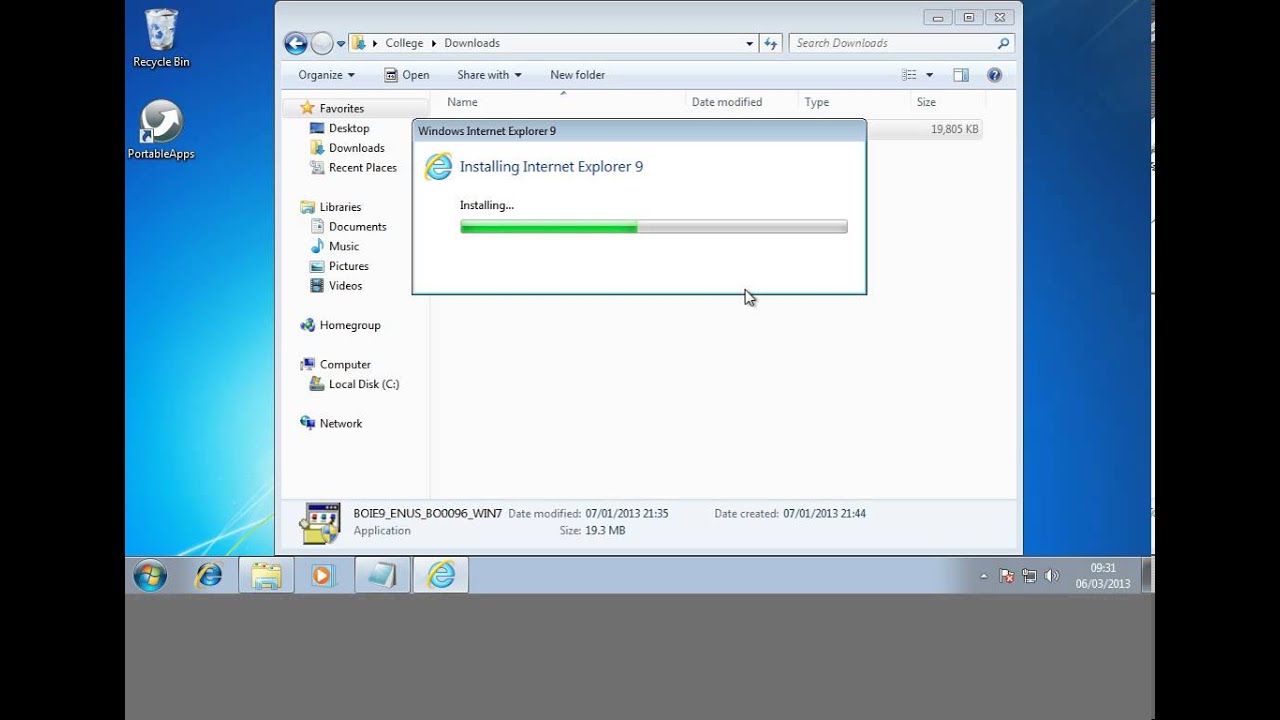Click the search magnifier icon

(x=1003, y=43)
